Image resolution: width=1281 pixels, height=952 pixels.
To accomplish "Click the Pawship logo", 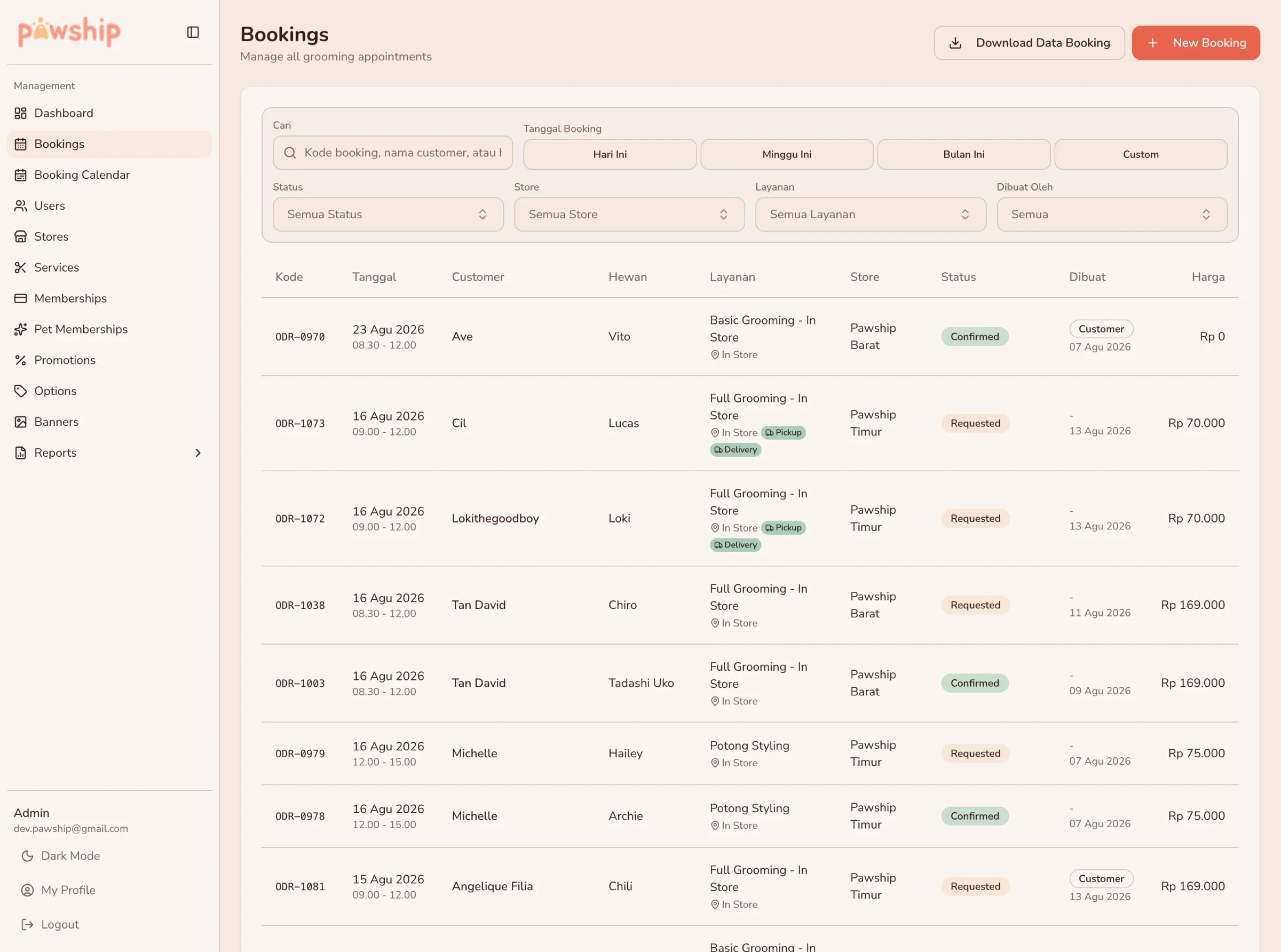I will [69, 31].
